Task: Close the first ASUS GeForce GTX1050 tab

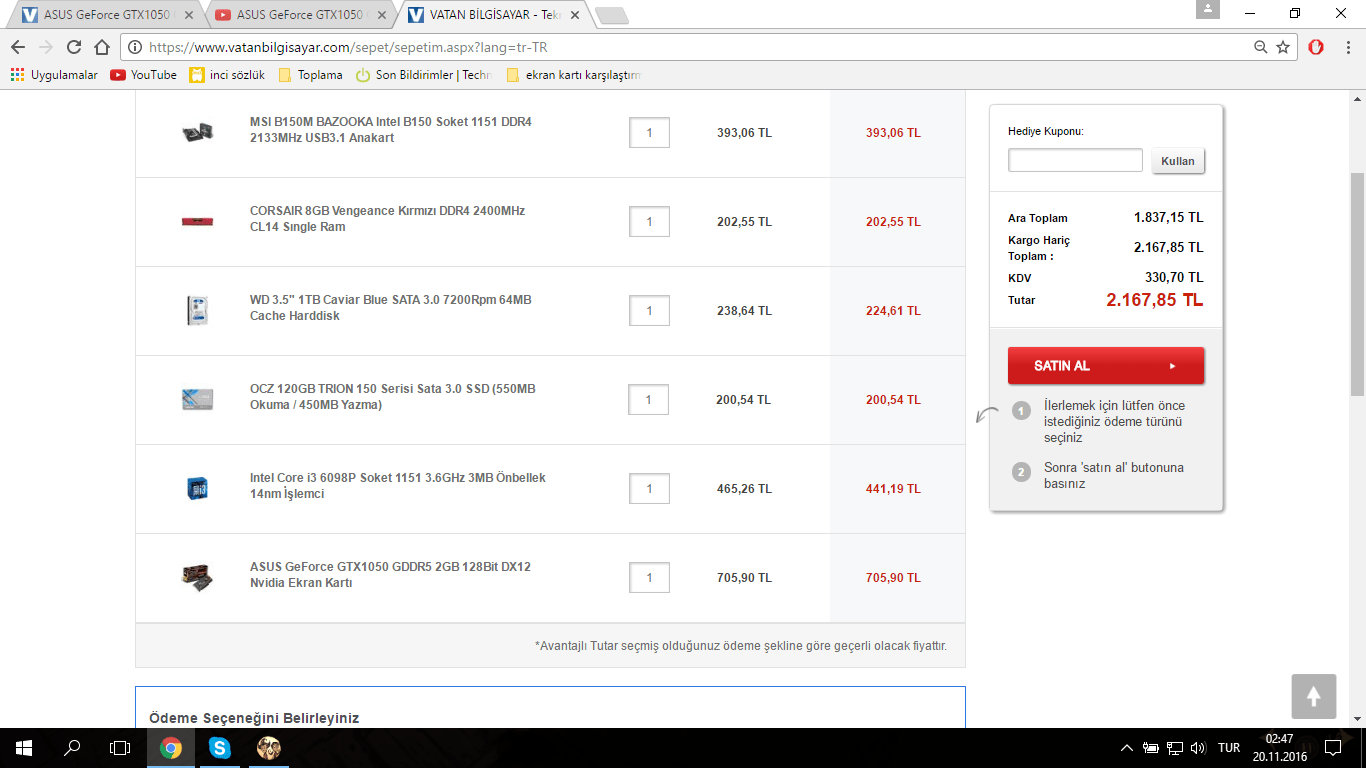Action: pos(187,15)
